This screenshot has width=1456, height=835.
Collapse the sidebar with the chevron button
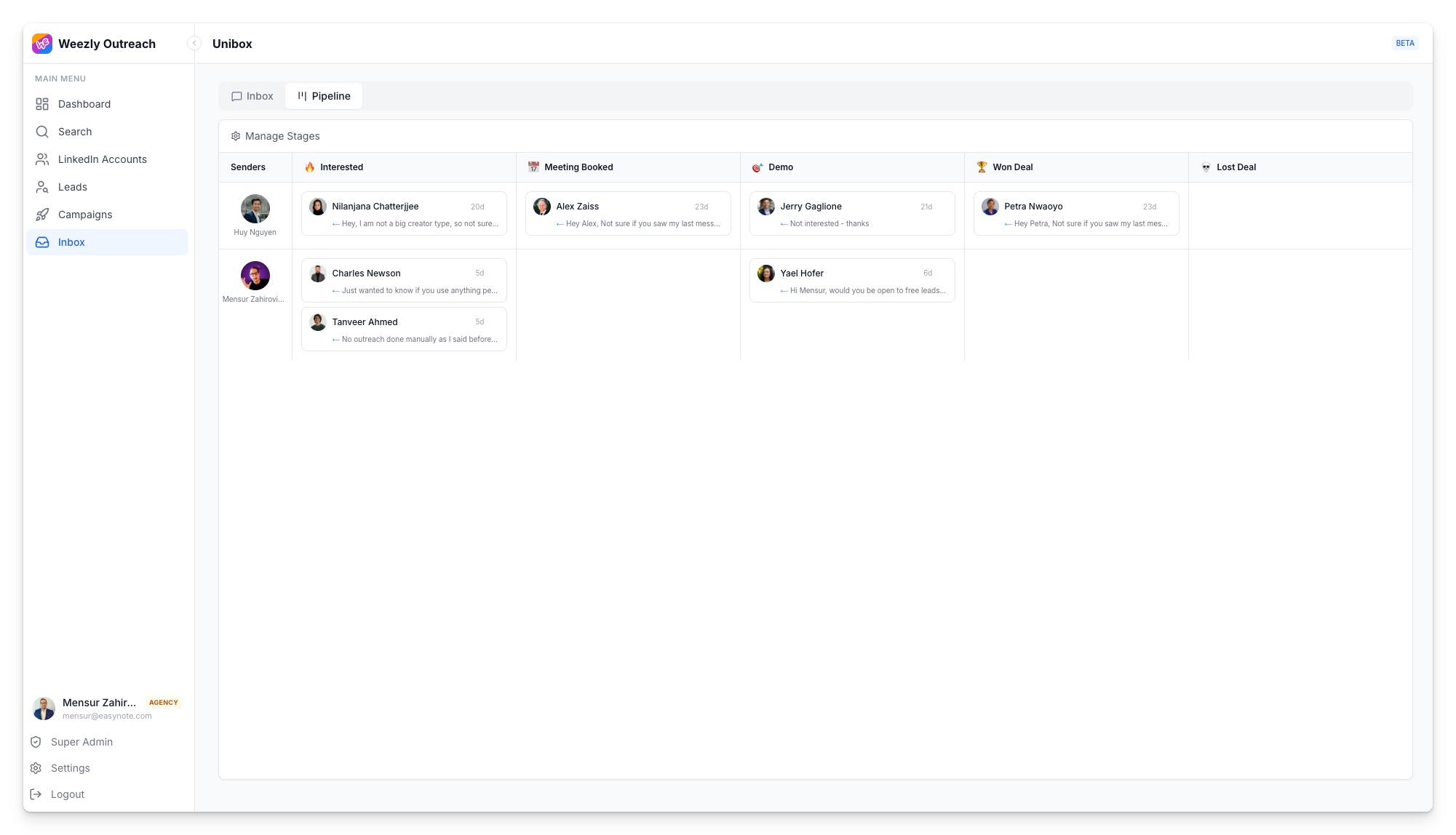click(194, 44)
